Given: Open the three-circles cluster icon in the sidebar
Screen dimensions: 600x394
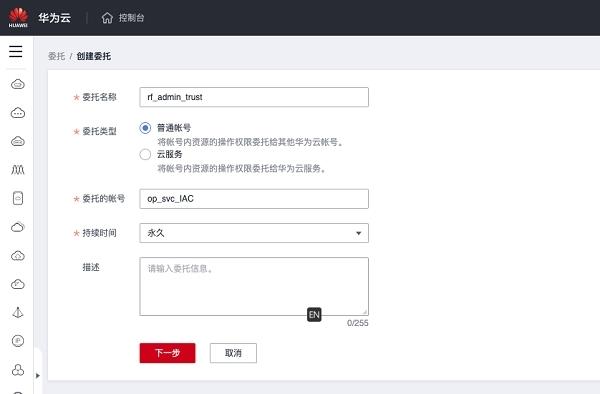Looking at the screenshot, I should 18,370.
